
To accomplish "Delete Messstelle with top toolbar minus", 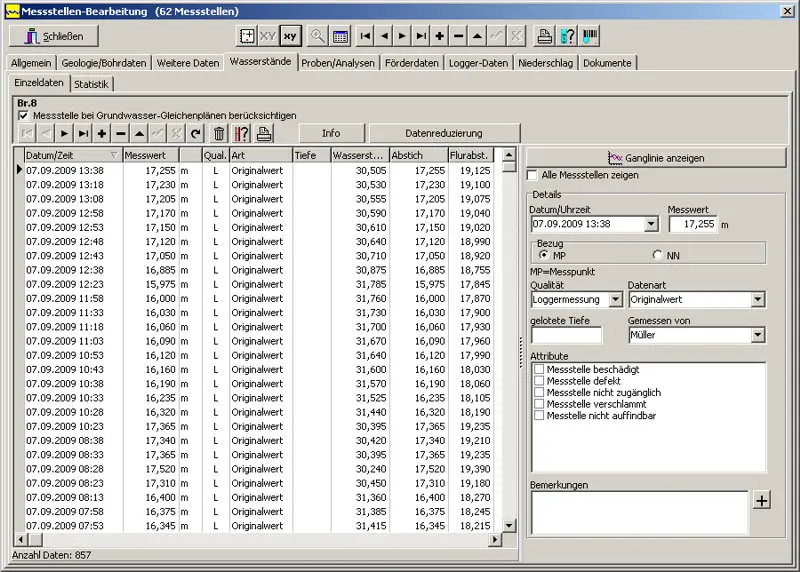I will tap(458, 36).
